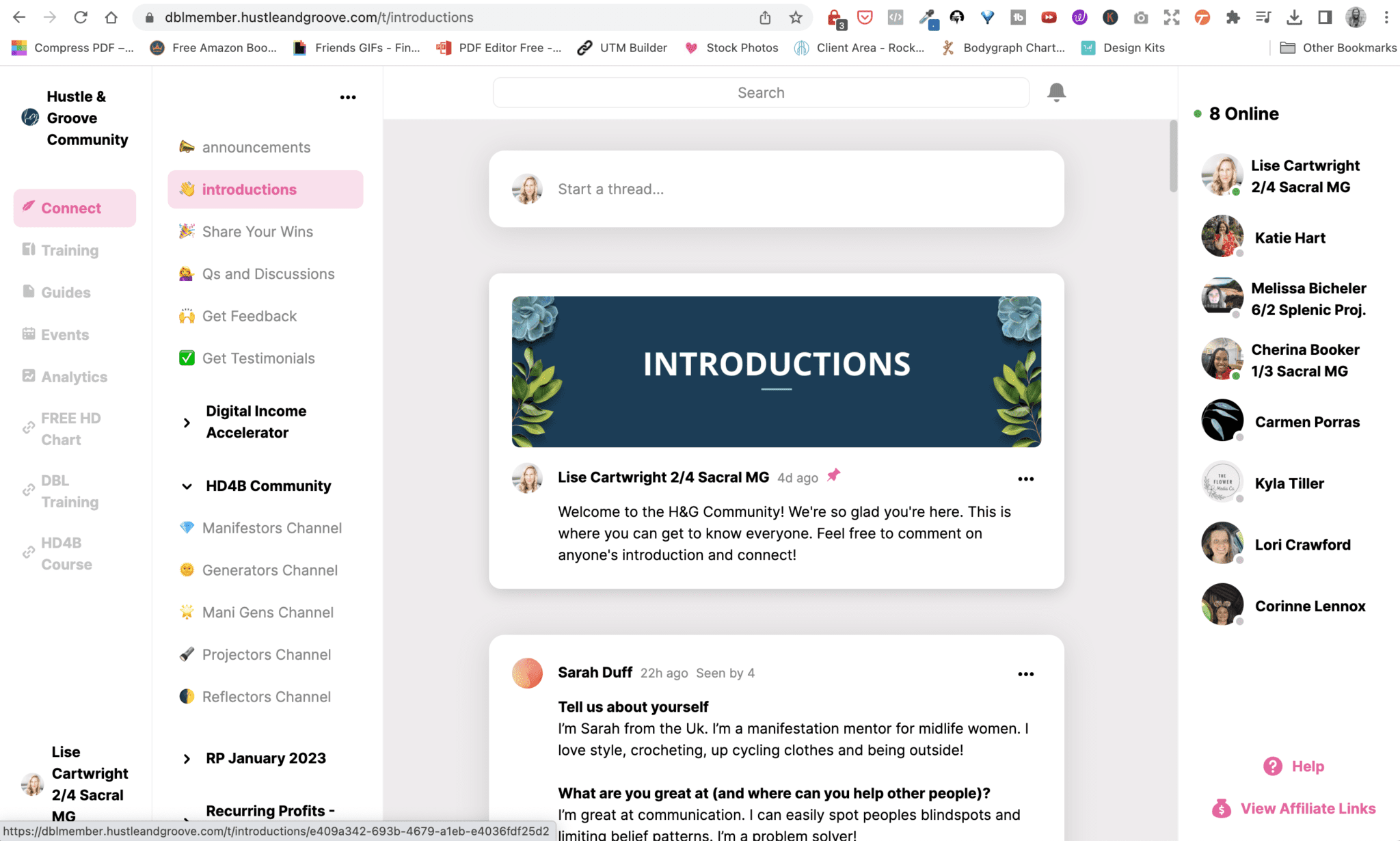1400x841 pixels.
Task: Open the UTM Builder bookmark
Action: 622,48
